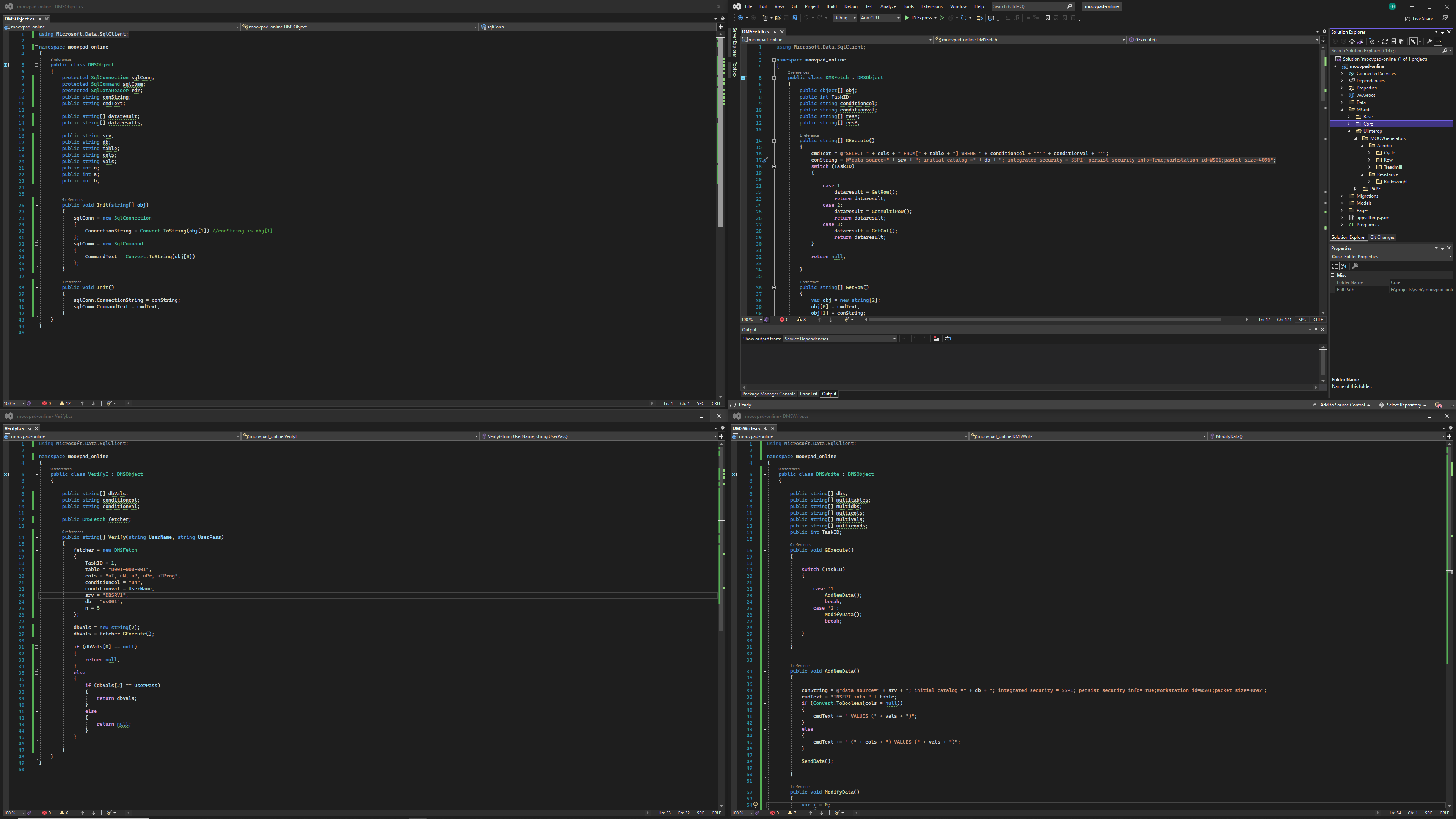
Task: Toggle nested files view in Solution Explorer
Action: pyautogui.click(x=1414, y=41)
